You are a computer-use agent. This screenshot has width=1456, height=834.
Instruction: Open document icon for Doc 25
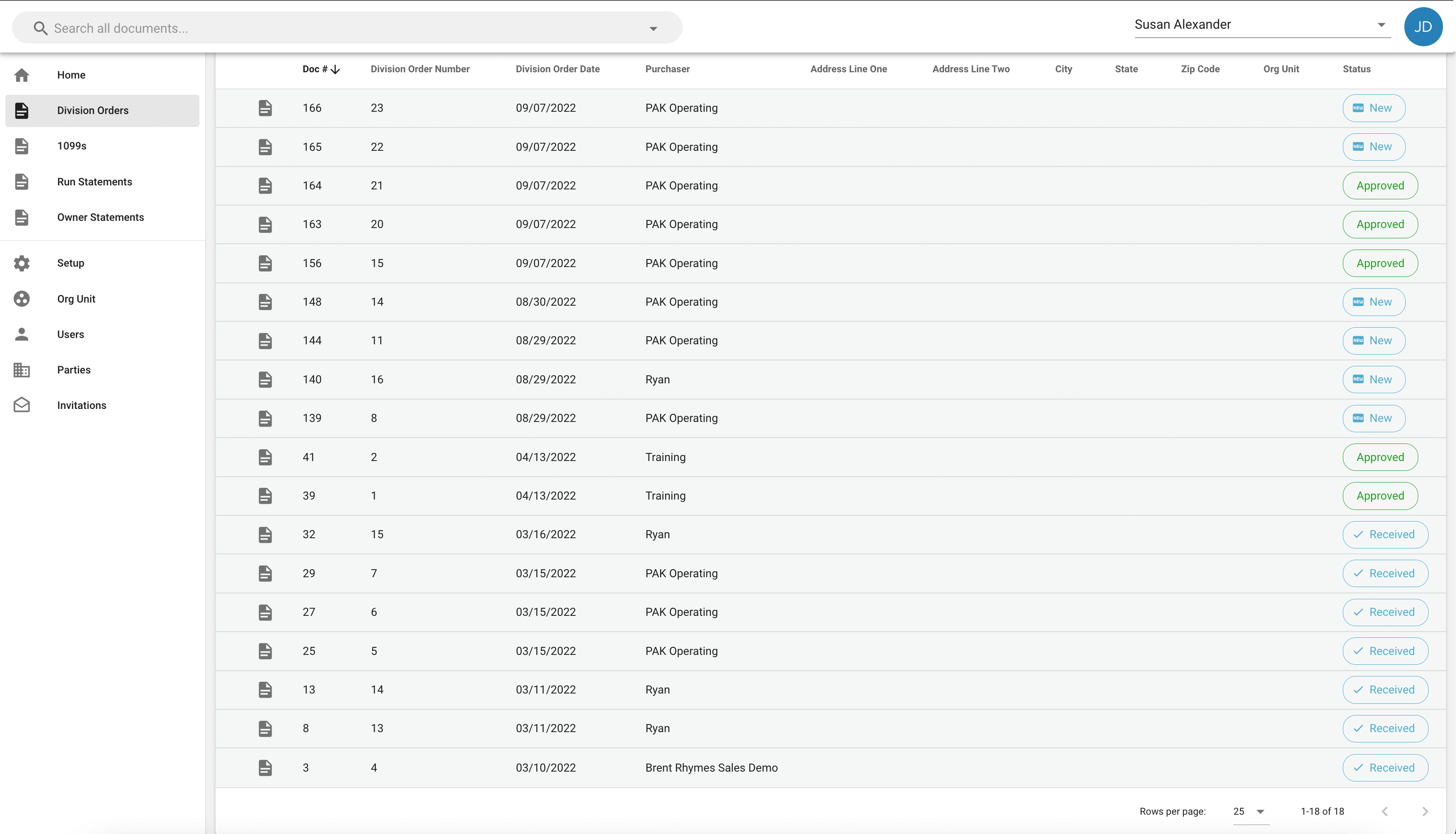(265, 651)
